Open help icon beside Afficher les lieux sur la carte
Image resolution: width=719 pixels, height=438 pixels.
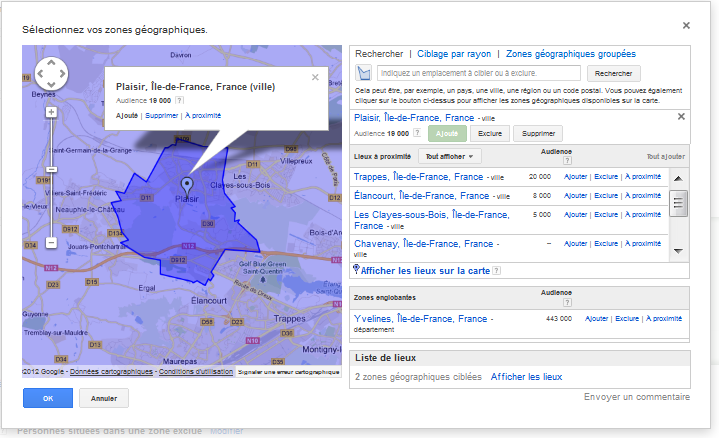click(496, 271)
